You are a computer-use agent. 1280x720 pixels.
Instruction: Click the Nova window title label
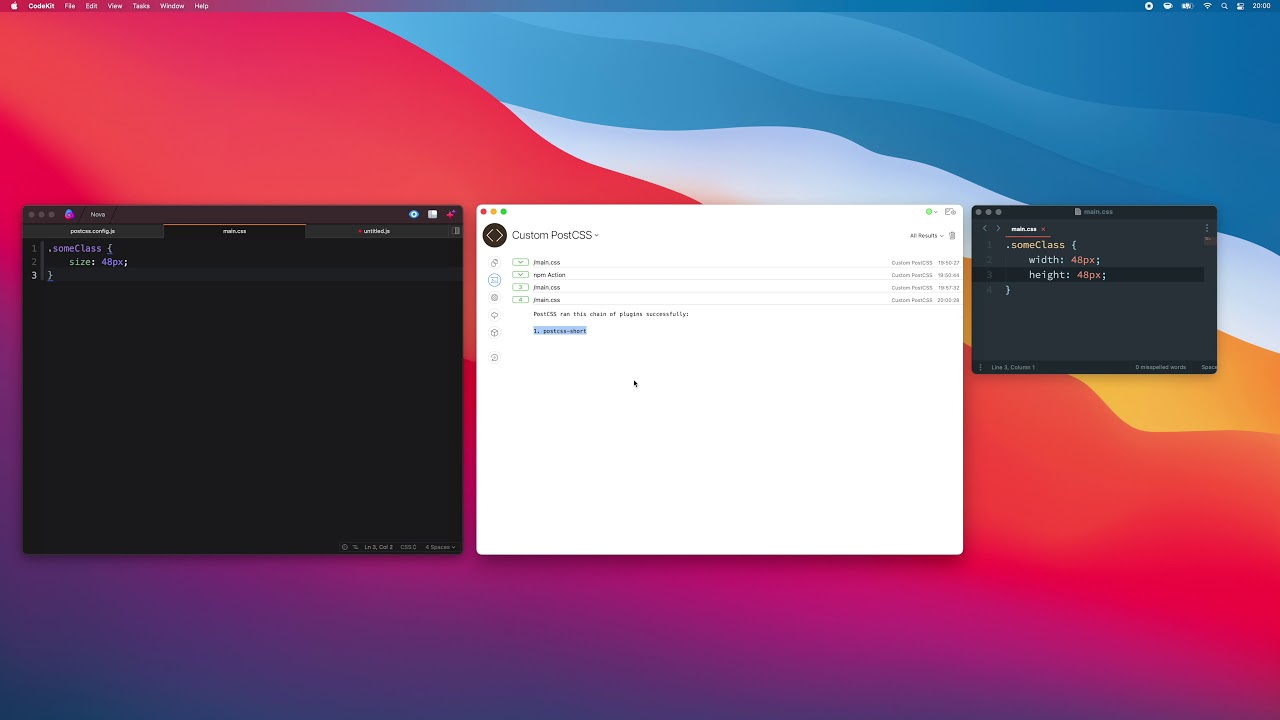(x=98, y=214)
